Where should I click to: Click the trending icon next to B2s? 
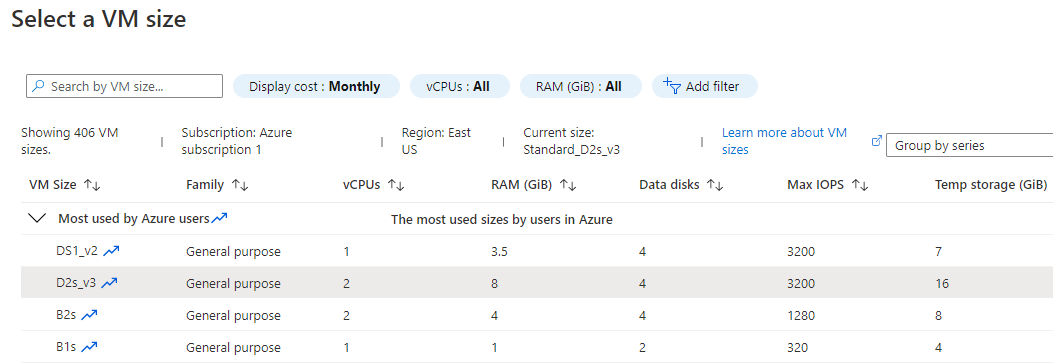pyautogui.click(x=89, y=315)
